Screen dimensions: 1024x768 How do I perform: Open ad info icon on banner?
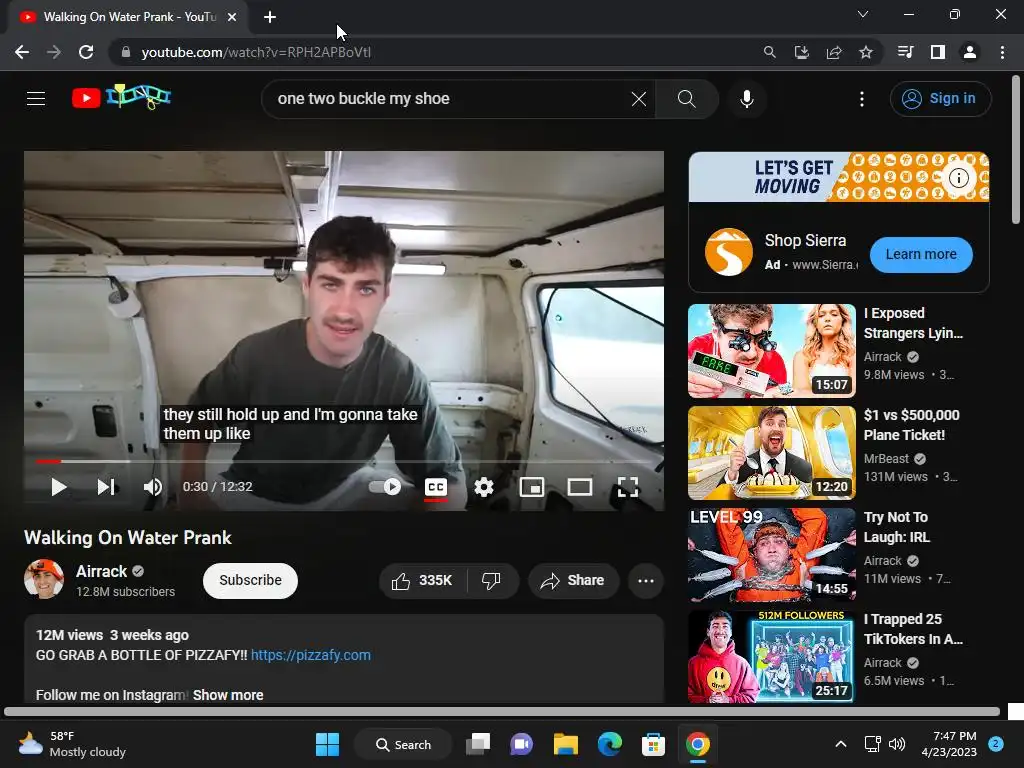959,178
